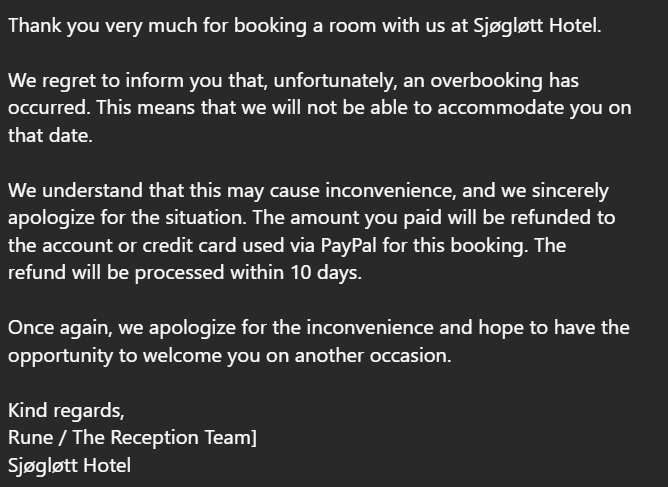
Task: Click the words "that date."
Action: pyautogui.click(x=50, y=136)
